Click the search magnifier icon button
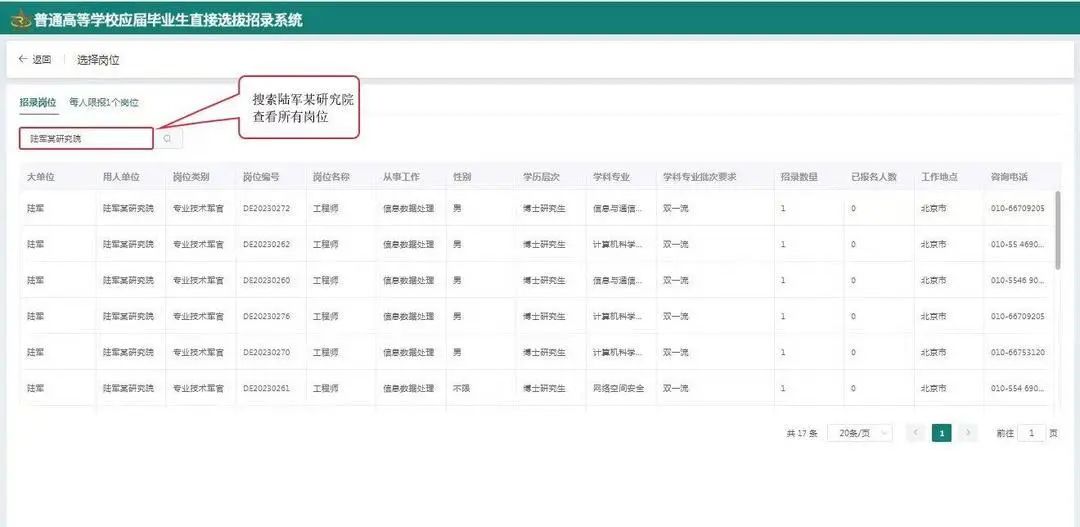This screenshot has height=527, width=1080. 168,138
